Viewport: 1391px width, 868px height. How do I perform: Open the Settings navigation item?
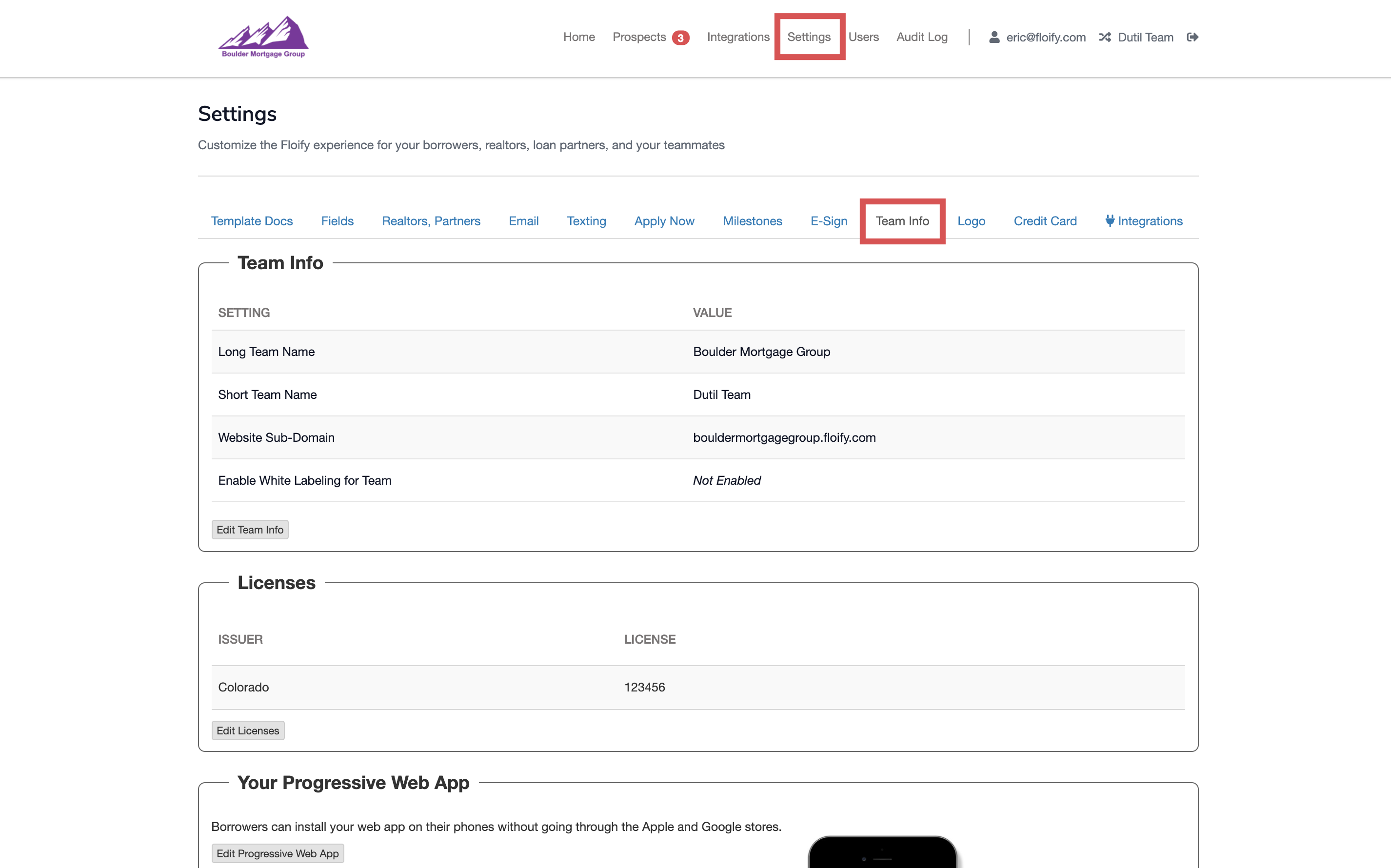point(808,38)
